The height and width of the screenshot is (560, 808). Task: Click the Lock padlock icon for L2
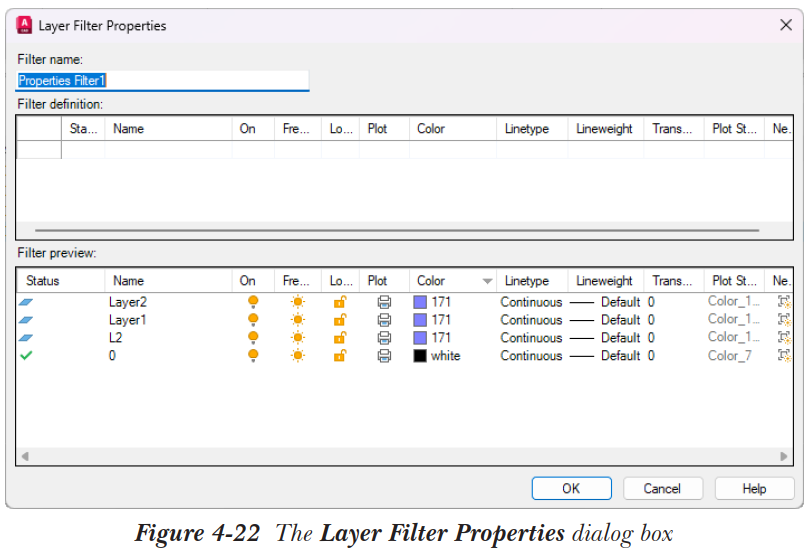pos(340,338)
